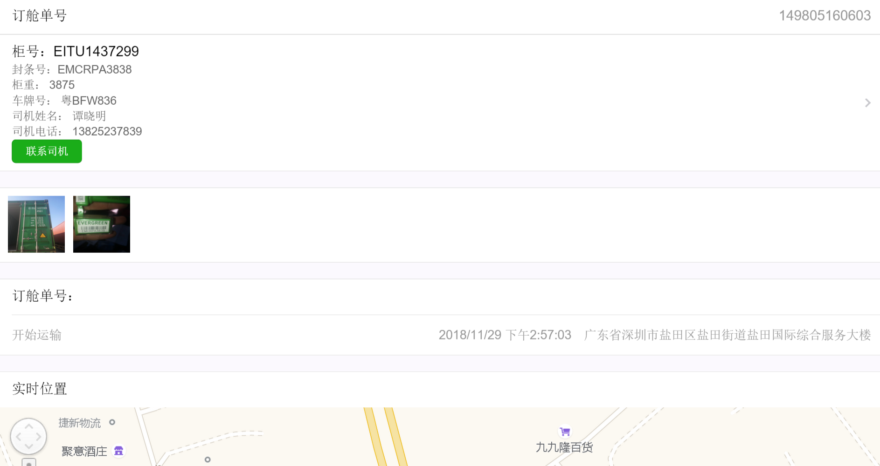The image size is (880, 466).
Task: Pan the map up with the arrow
Action: tap(28, 426)
